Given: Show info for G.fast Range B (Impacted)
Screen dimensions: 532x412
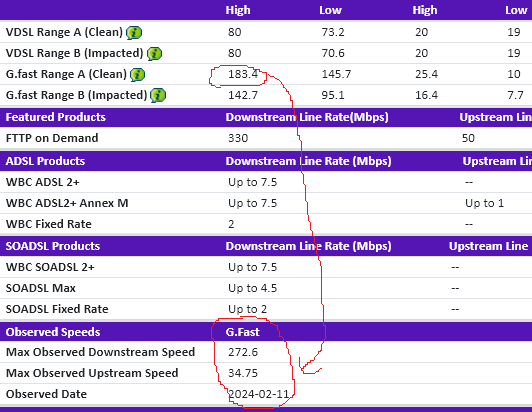Looking at the screenshot, I should point(158,95).
